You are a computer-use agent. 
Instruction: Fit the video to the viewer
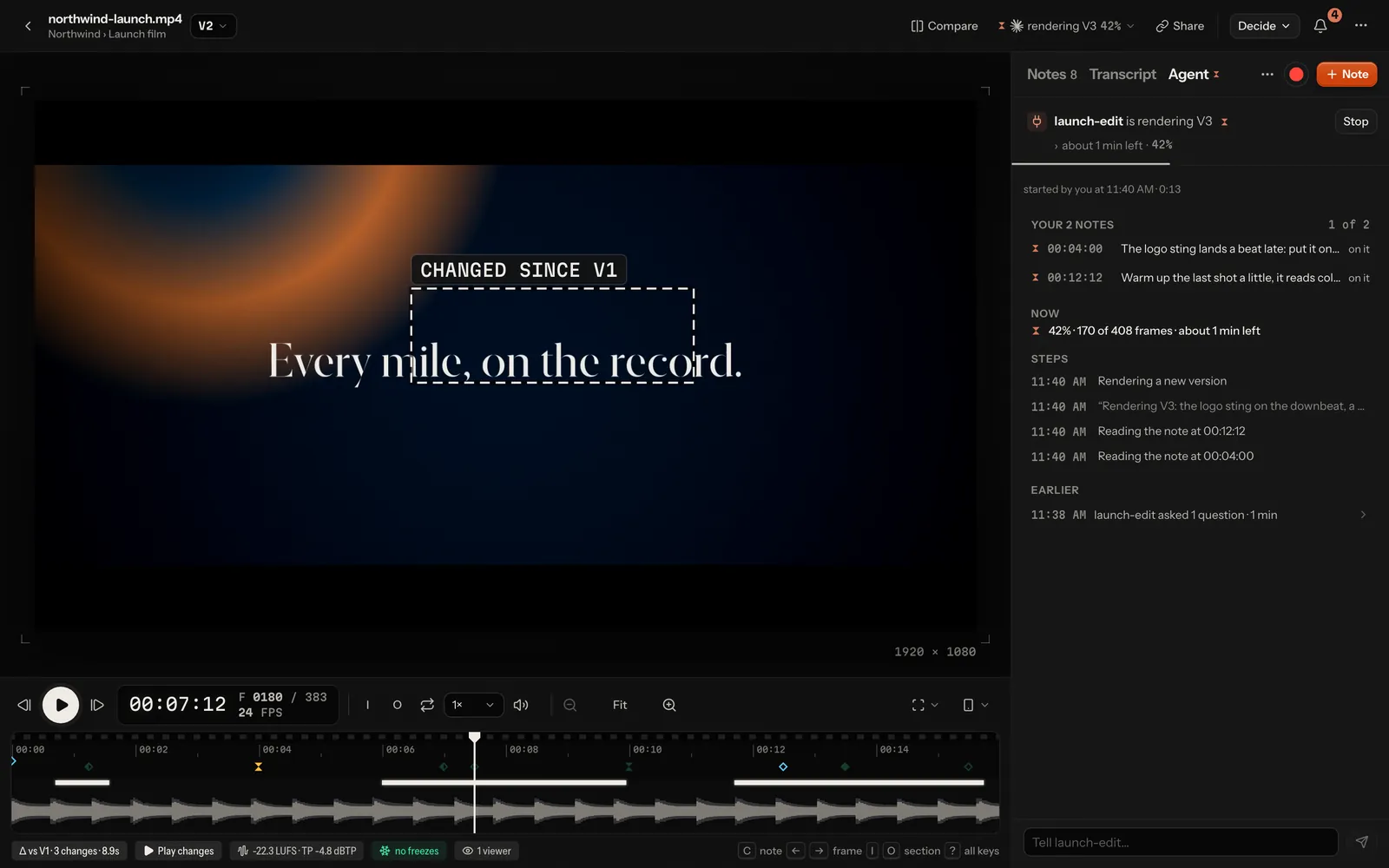(620, 705)
